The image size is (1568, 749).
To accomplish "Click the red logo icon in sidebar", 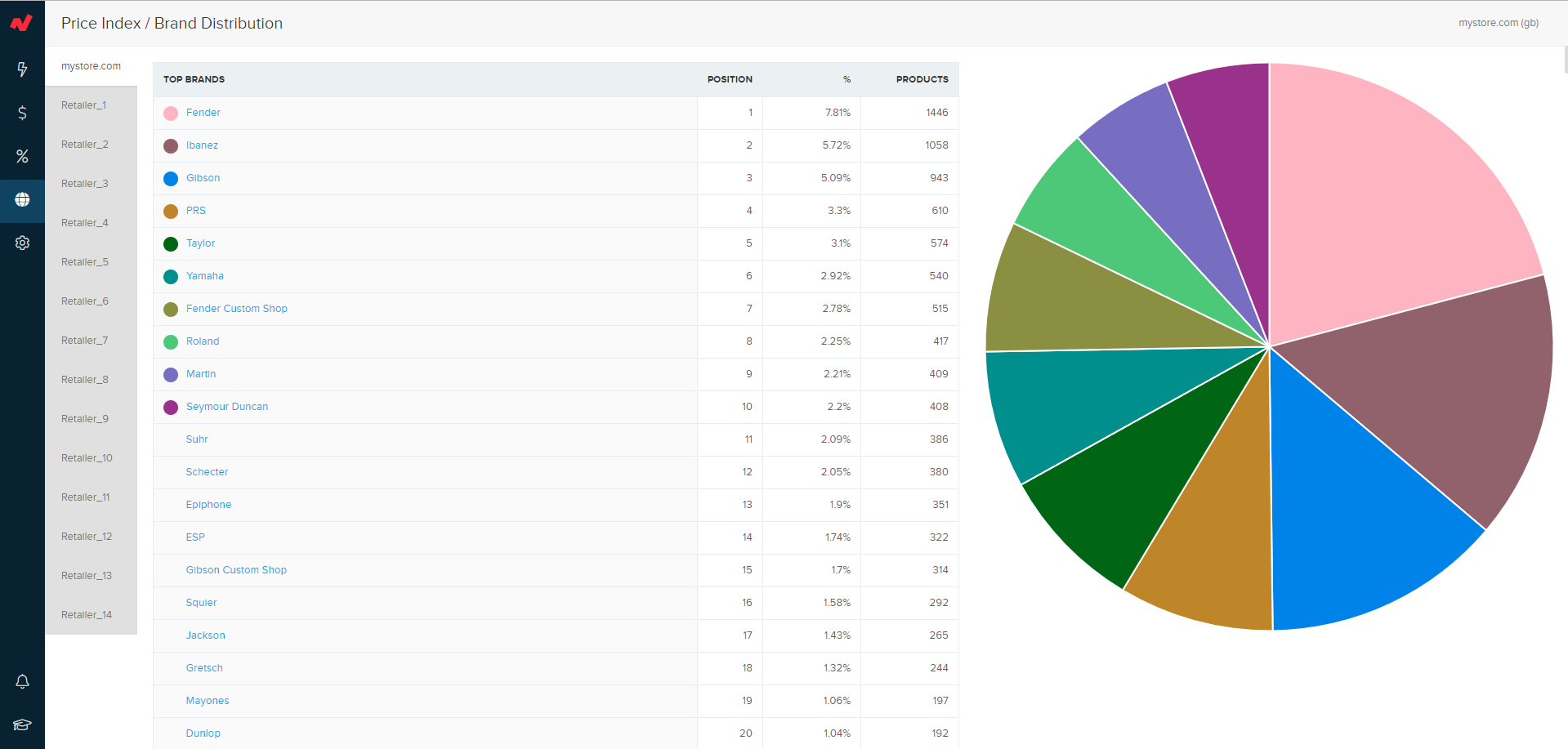I will point(22,23).
